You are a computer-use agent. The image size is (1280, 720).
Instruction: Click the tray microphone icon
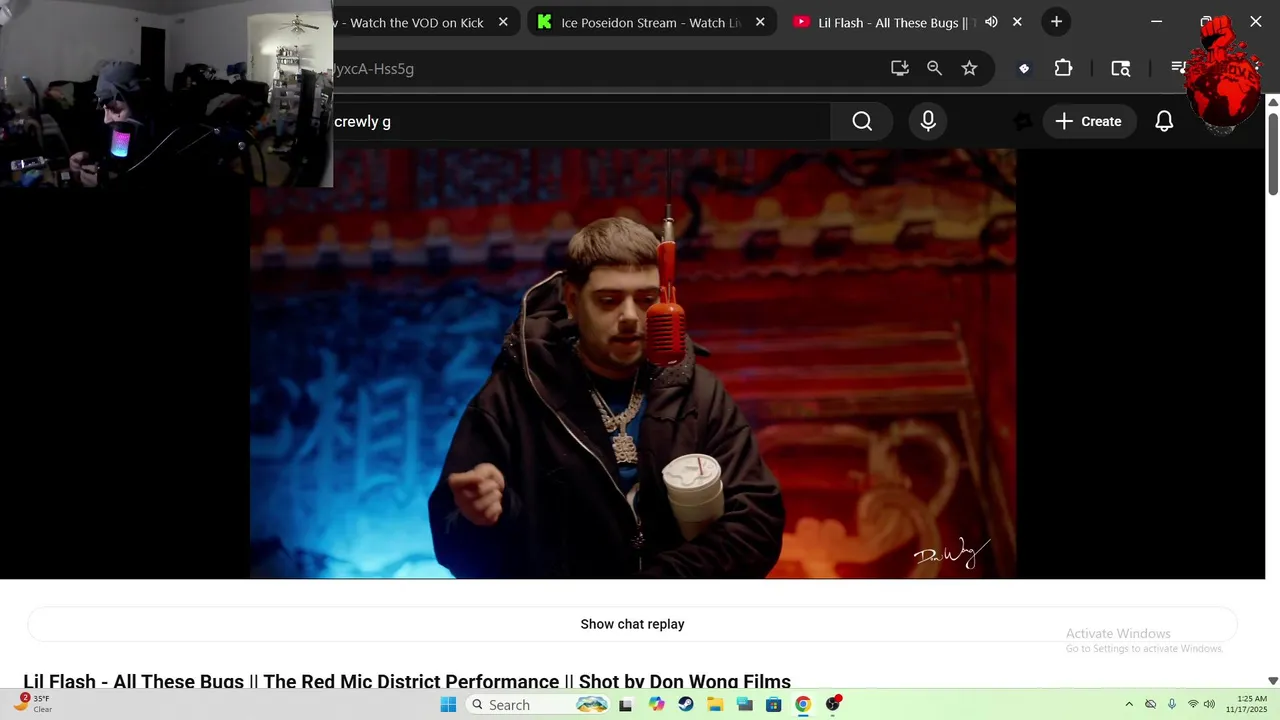[x=1172, y=704]
